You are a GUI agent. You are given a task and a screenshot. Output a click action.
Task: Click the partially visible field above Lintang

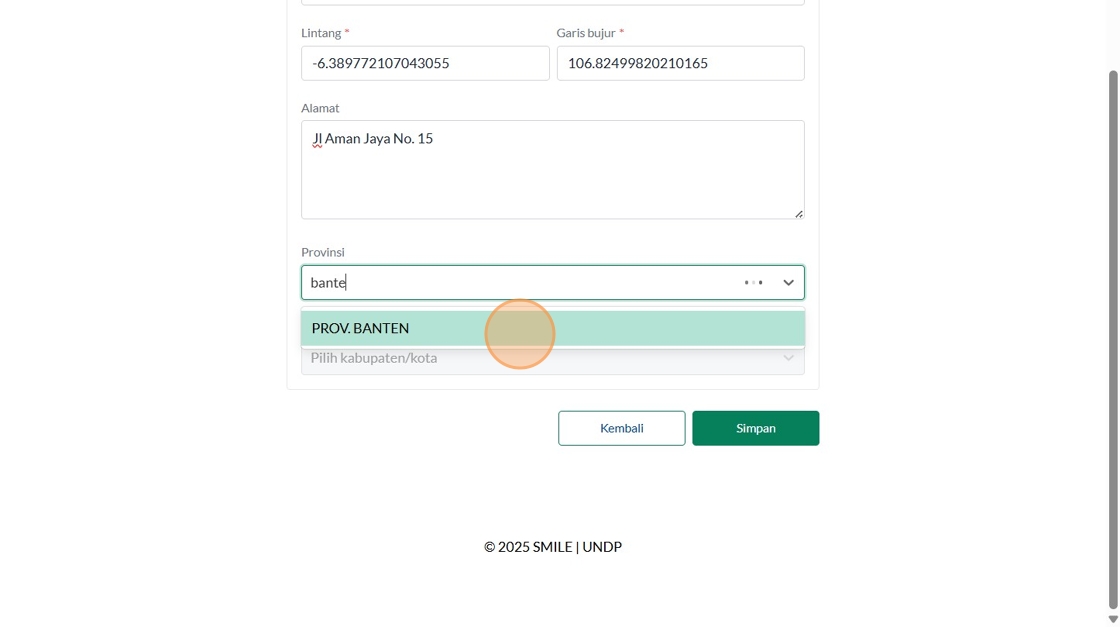click(552, 2)
